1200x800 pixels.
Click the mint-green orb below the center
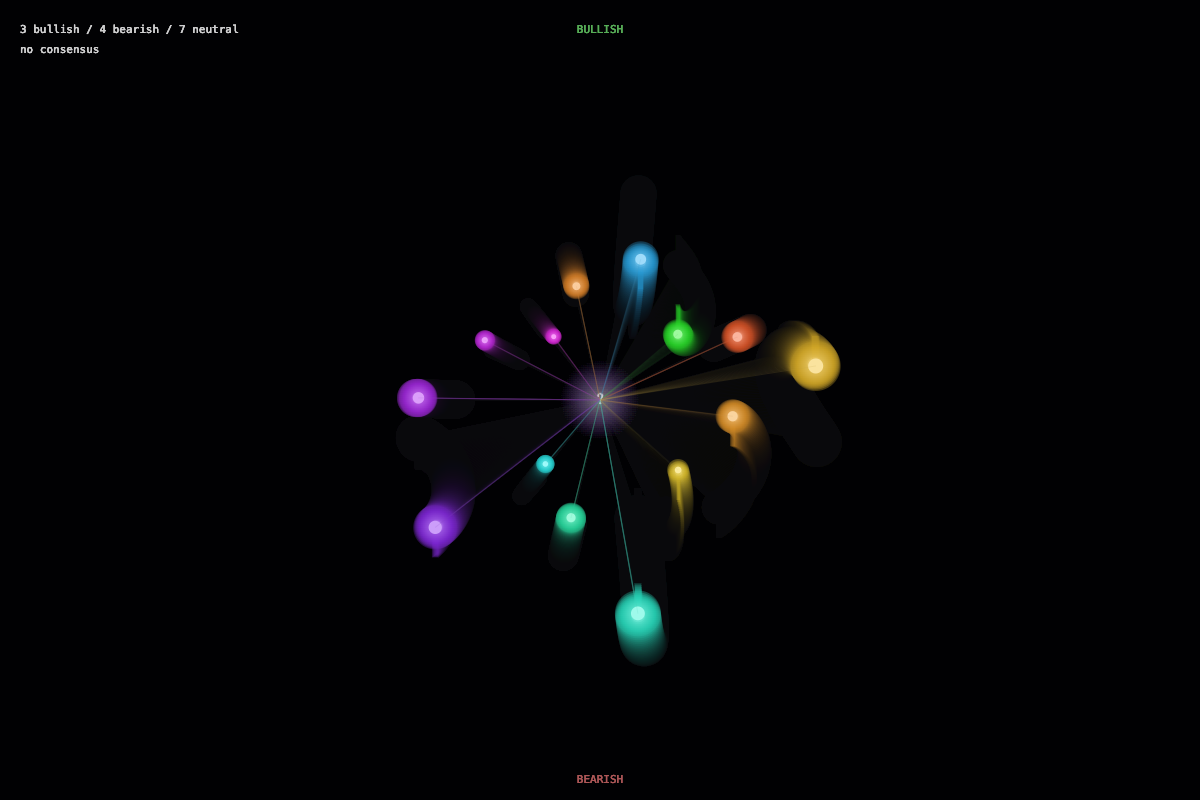tap(571, 518)
